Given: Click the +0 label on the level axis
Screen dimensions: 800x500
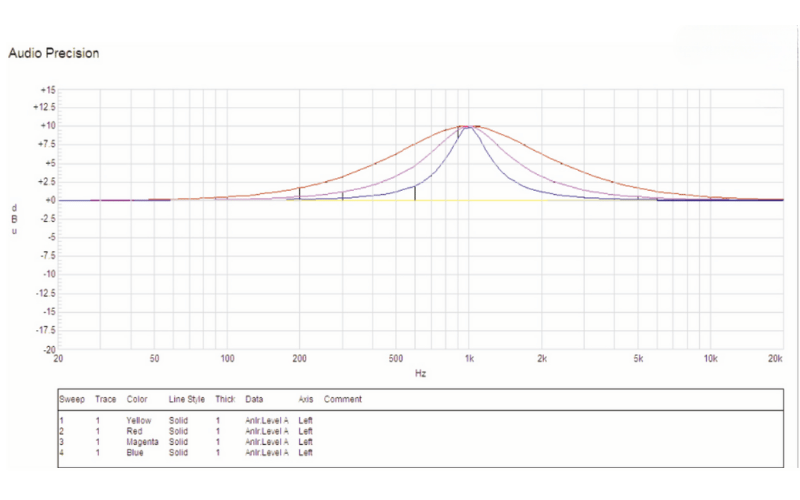Looking at the screenshot, I should click(50, 201).
